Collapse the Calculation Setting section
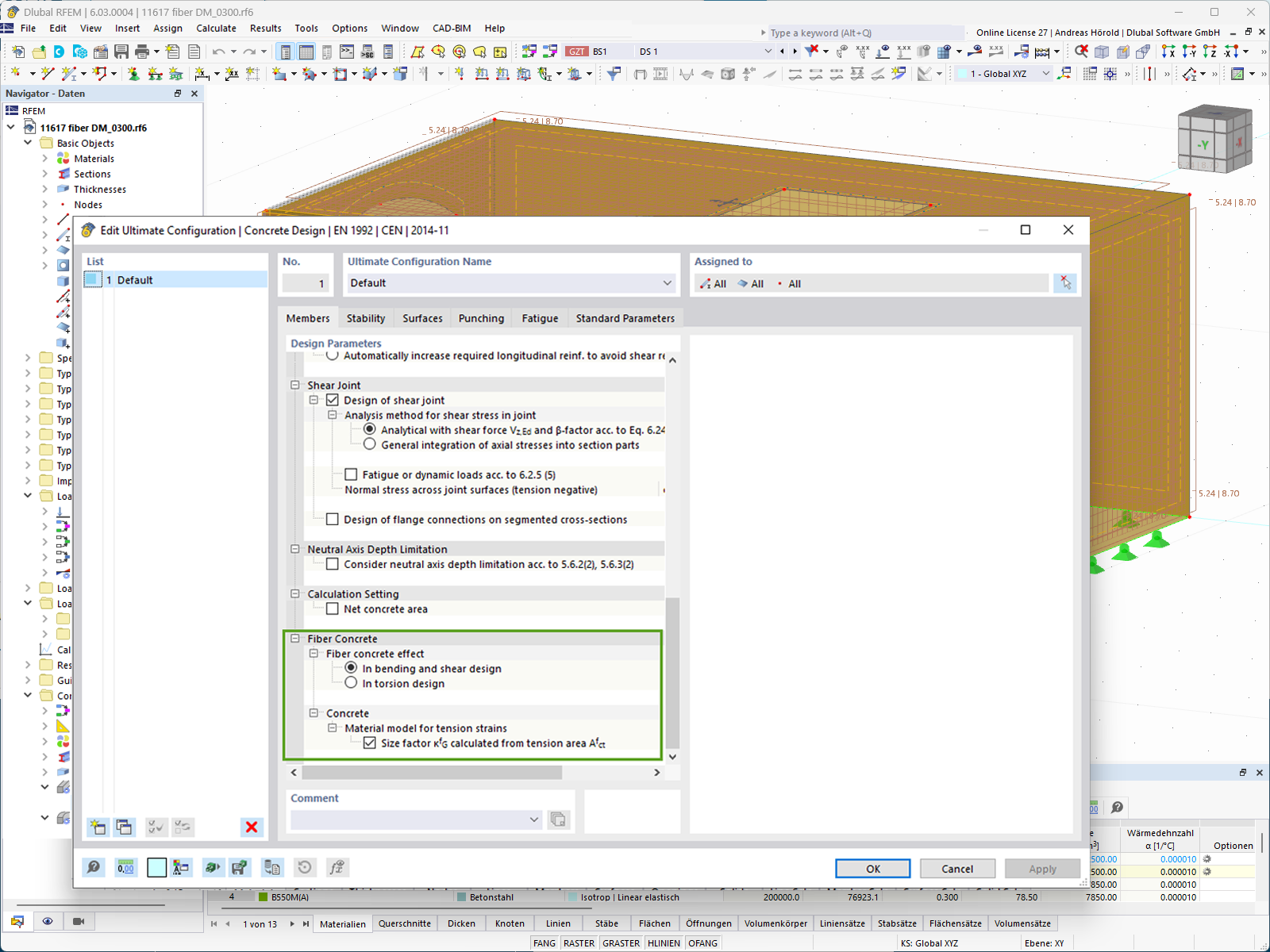This screenshot has height=952, width=1270. pyautogui.click(x=295, y=593)
